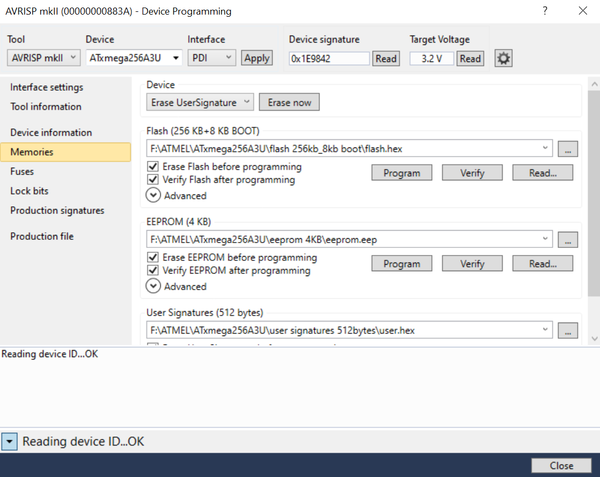The image size is (600, 477).
Task: Select Production file page
Action: click(42, 236)
